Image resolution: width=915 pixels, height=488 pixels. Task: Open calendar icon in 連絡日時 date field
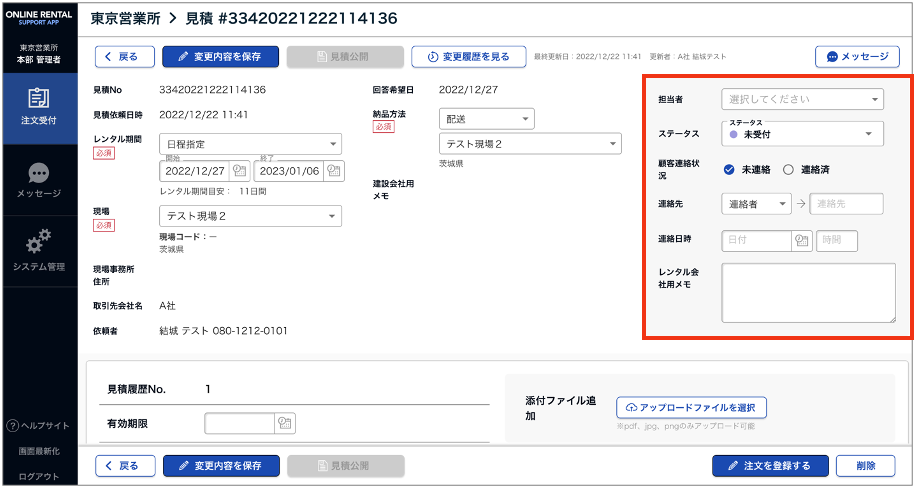click(x=800, y=240)
